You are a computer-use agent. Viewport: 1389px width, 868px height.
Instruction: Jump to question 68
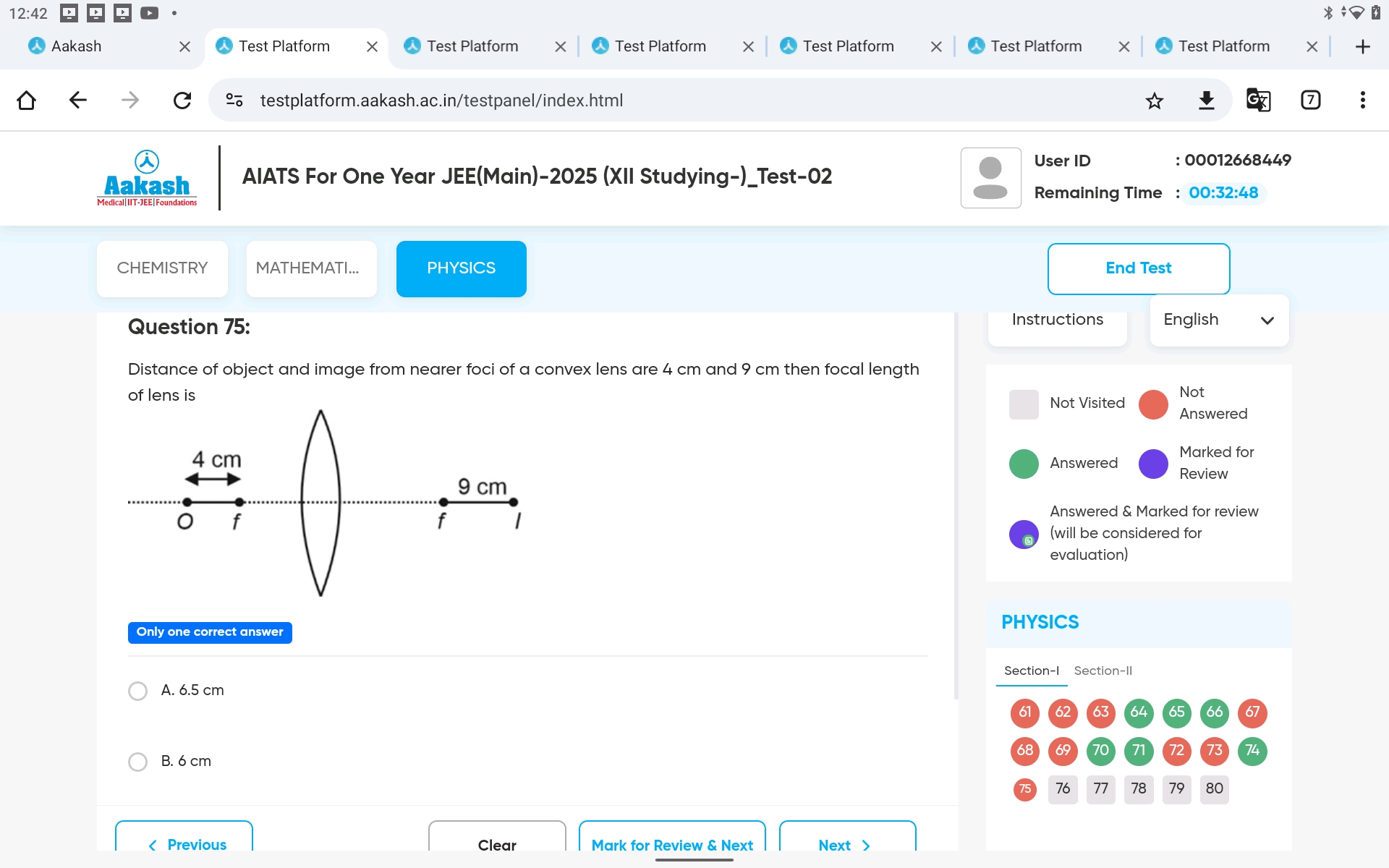coord(1025,751)
